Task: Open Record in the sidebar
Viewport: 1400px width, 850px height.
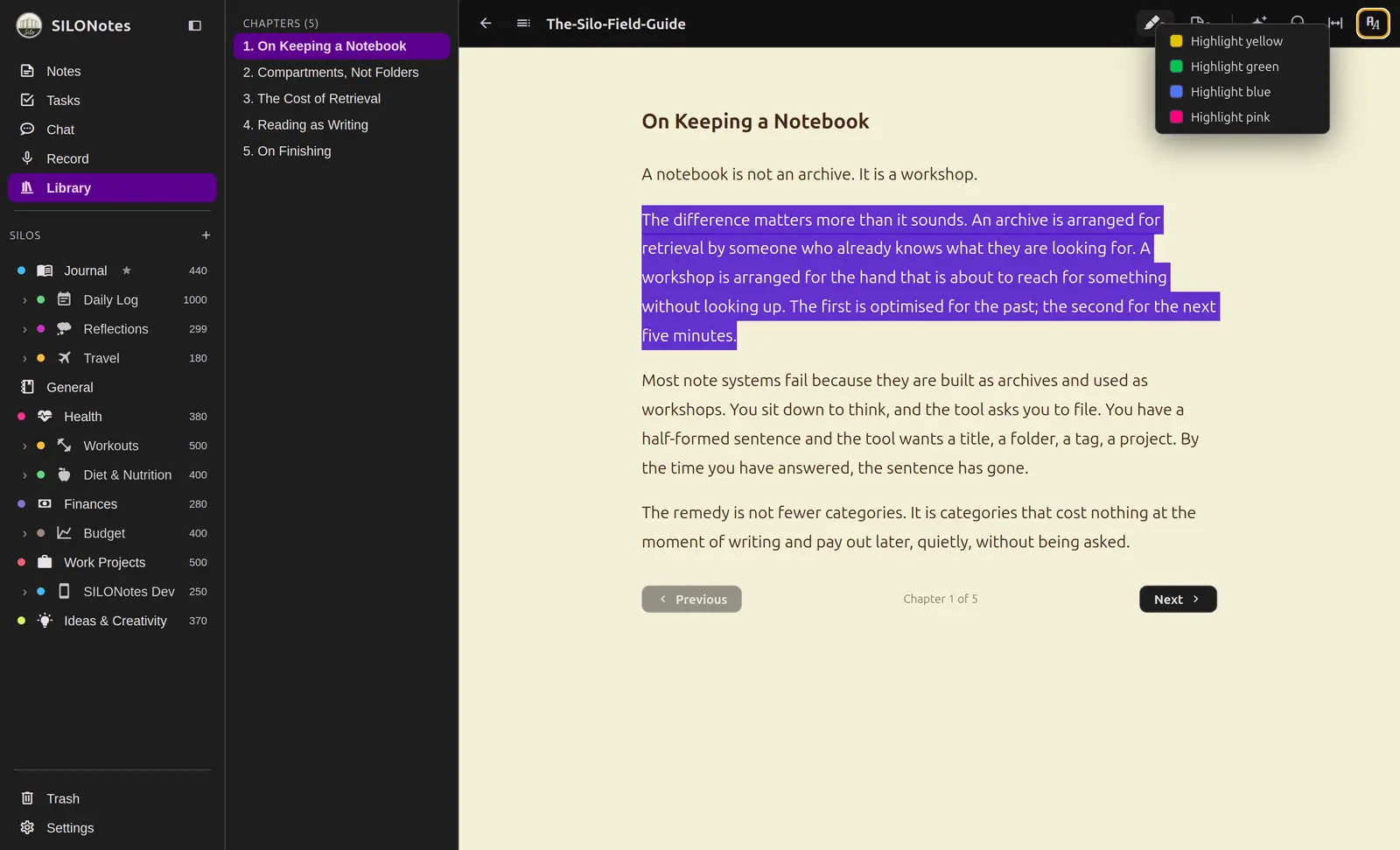Action: [x=112, y=158]
